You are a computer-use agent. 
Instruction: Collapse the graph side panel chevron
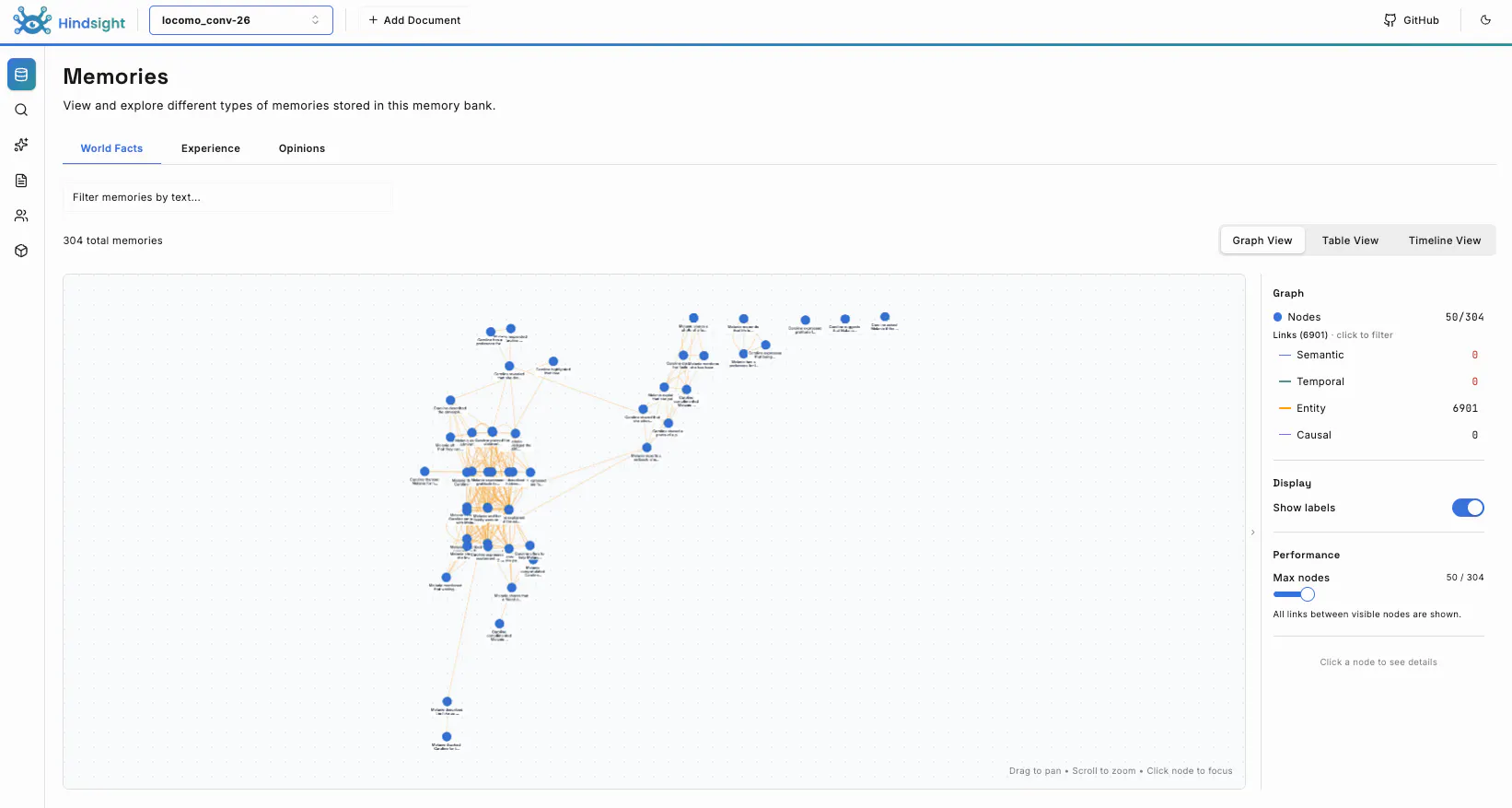pyautogui.click(x=1252, y=533)
